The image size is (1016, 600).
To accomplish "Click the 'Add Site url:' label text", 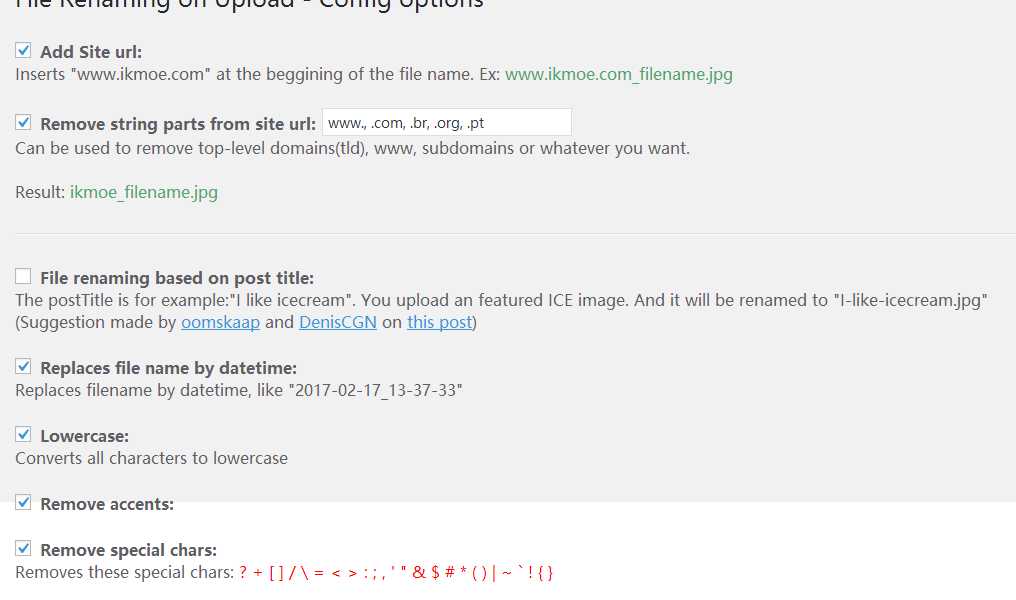I will (91, 52).
